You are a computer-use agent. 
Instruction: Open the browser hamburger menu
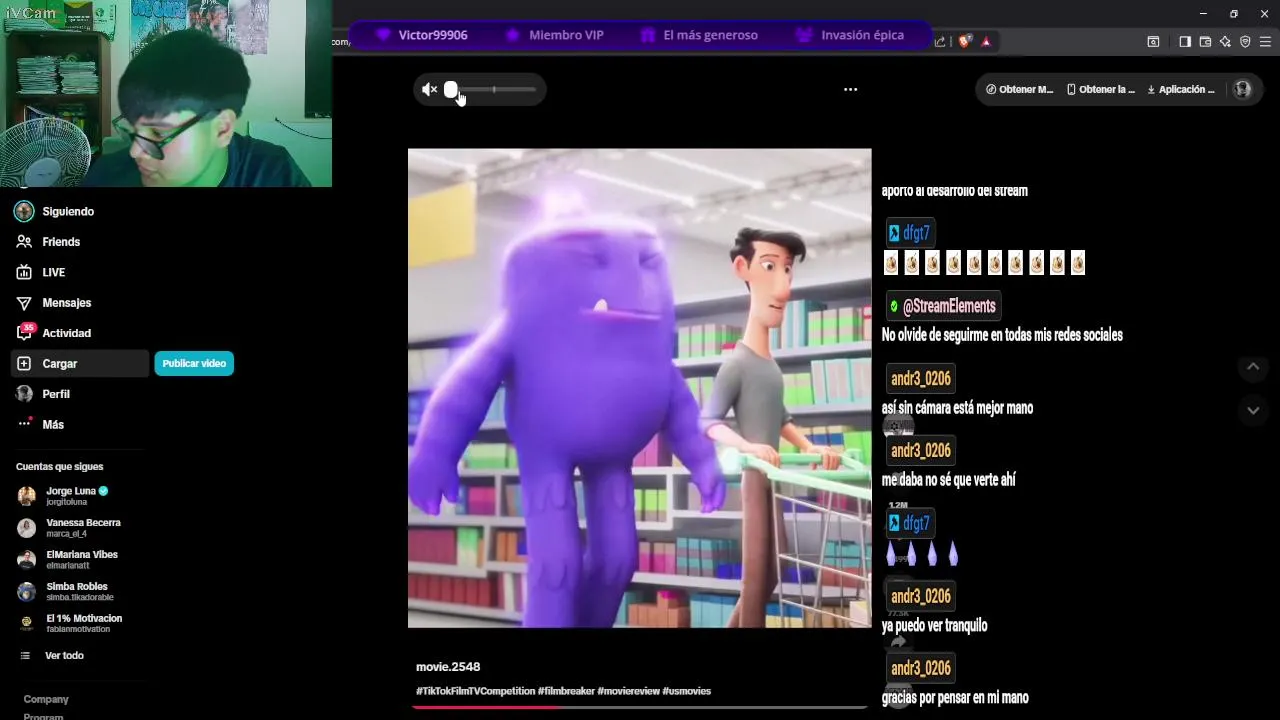1266,41
